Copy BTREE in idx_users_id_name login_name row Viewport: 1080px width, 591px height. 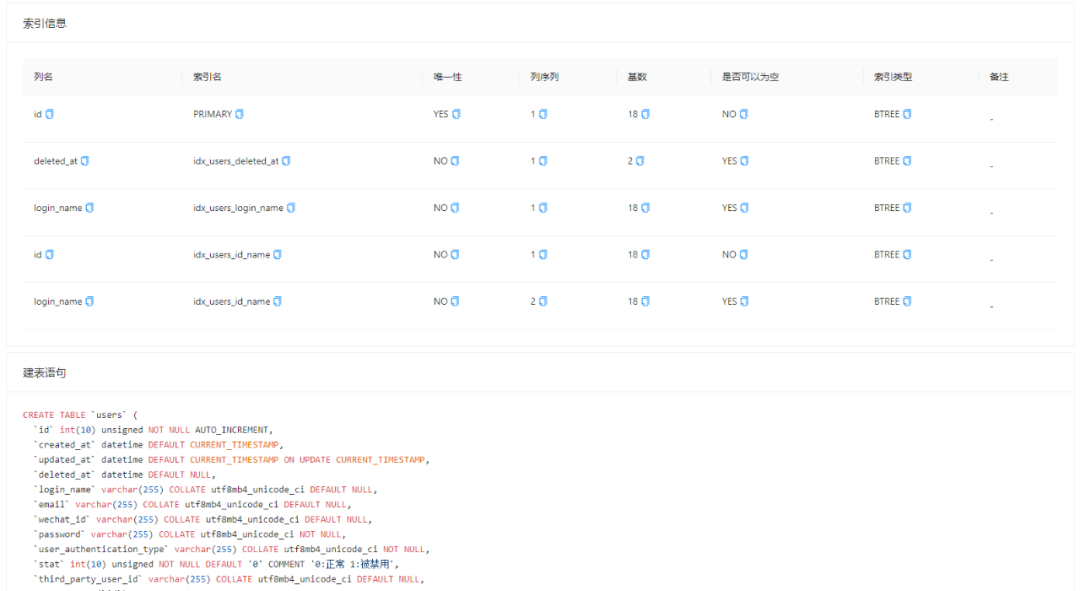907,302
